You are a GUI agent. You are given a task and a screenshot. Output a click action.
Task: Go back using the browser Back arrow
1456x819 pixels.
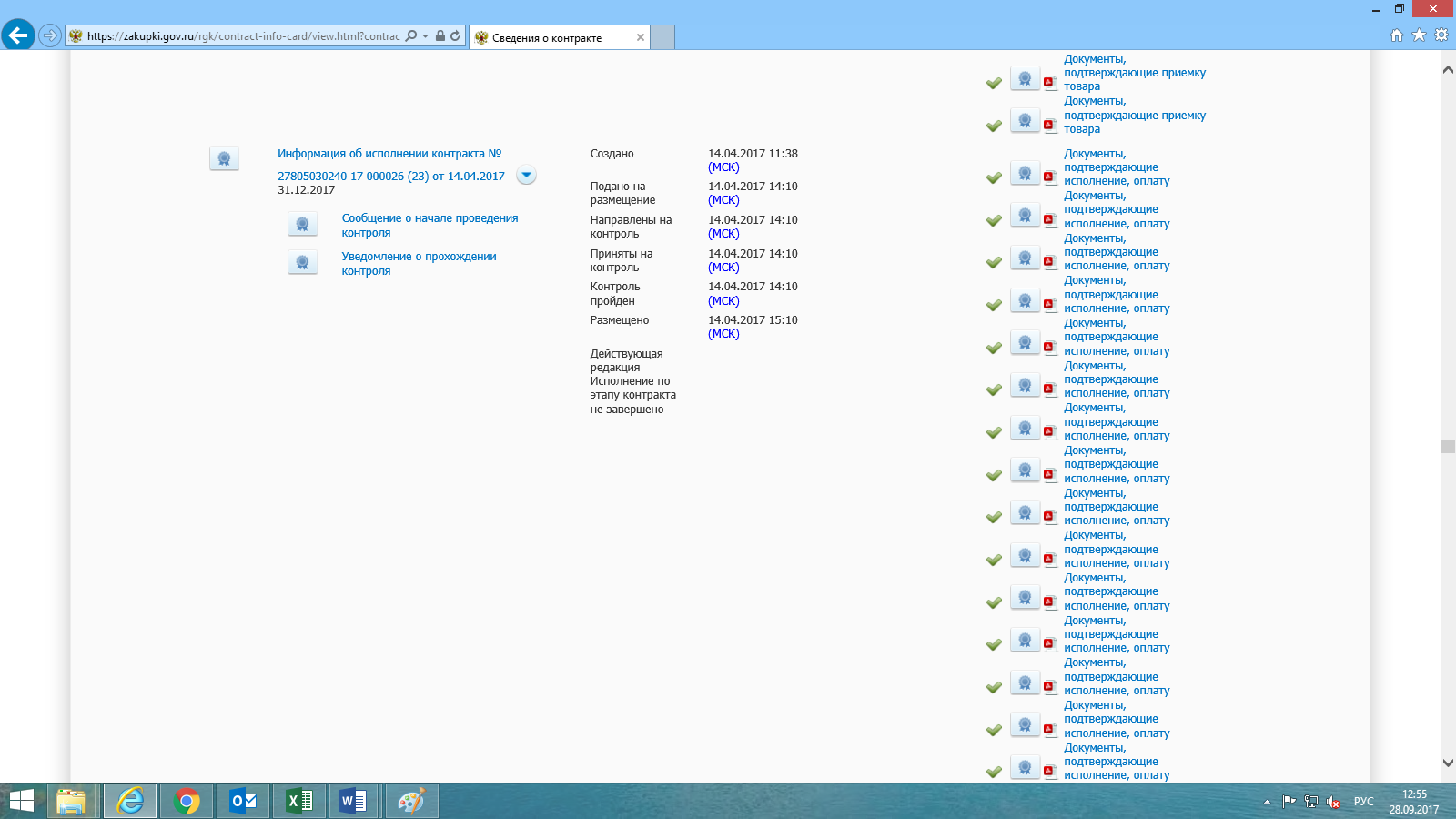(18, 35)
